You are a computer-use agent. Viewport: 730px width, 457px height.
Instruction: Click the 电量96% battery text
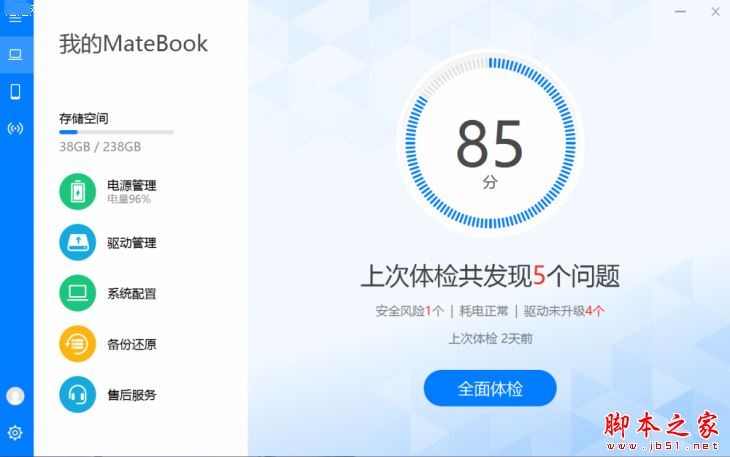click(x=128, y=200)
